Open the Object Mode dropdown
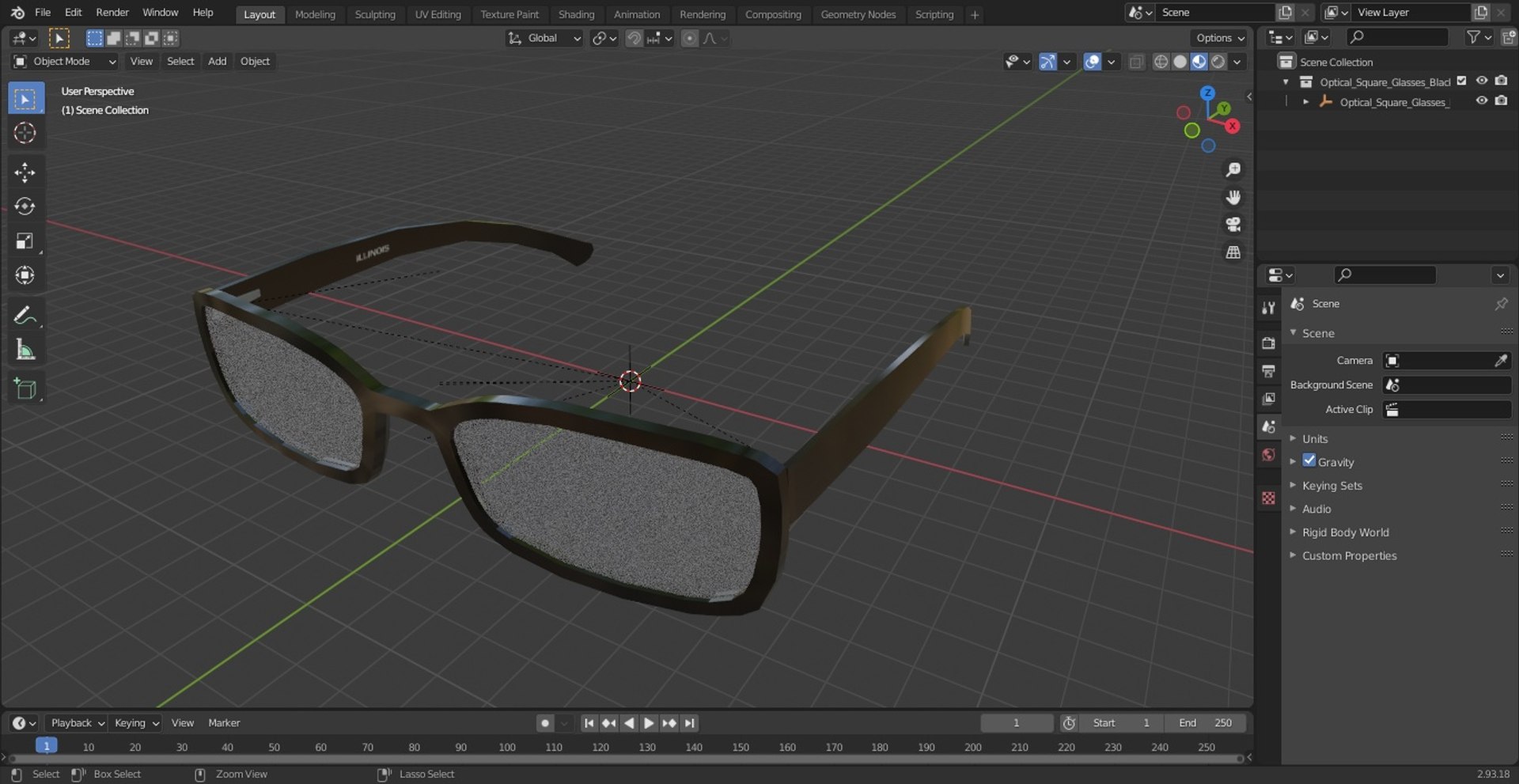 pyautogui.click(x=65, y=62)
